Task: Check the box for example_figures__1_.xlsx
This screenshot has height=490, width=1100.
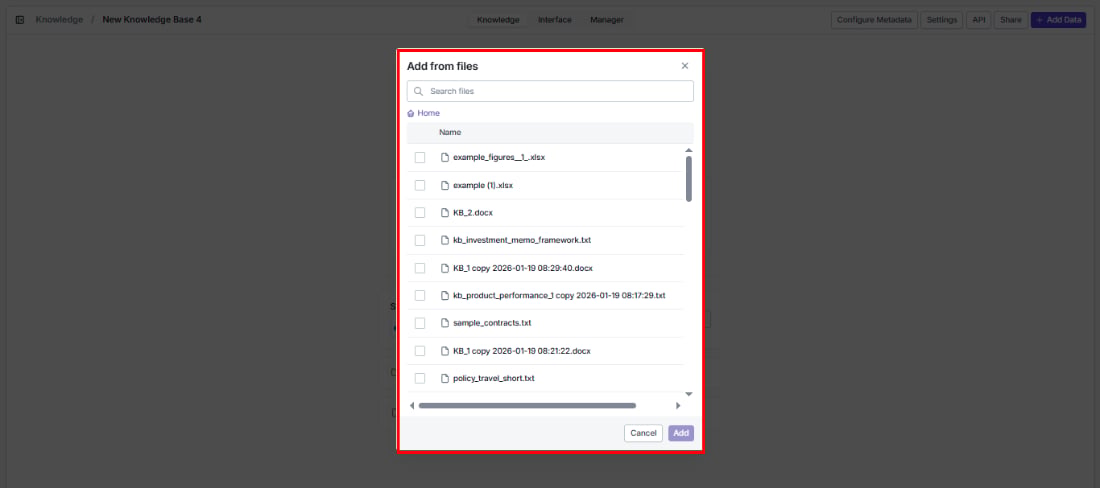Action: point(420,157)
